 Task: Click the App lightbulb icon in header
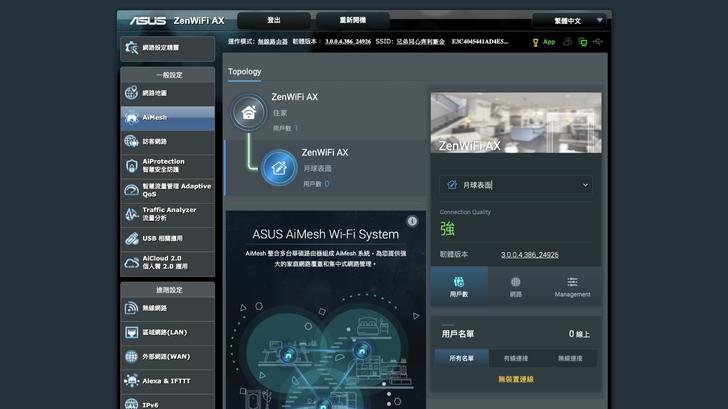536,42
